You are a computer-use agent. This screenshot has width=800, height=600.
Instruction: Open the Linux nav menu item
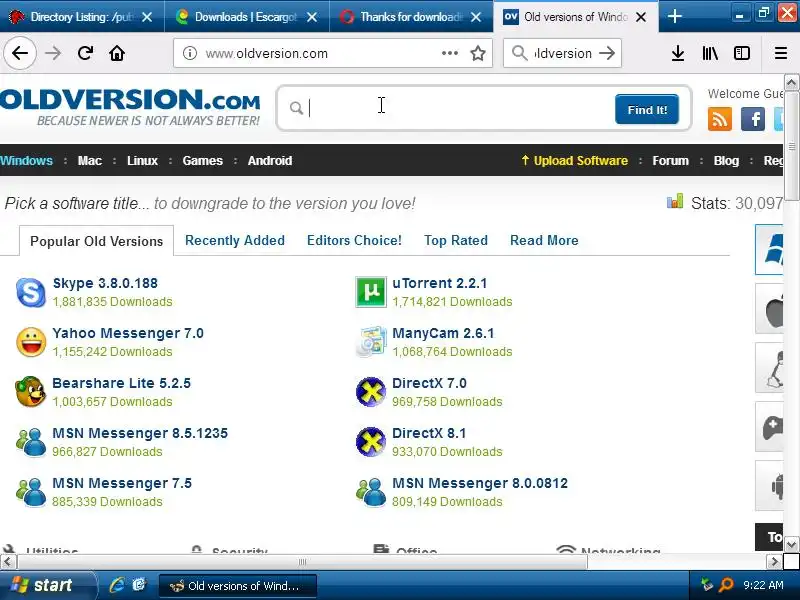coord(142,161)
